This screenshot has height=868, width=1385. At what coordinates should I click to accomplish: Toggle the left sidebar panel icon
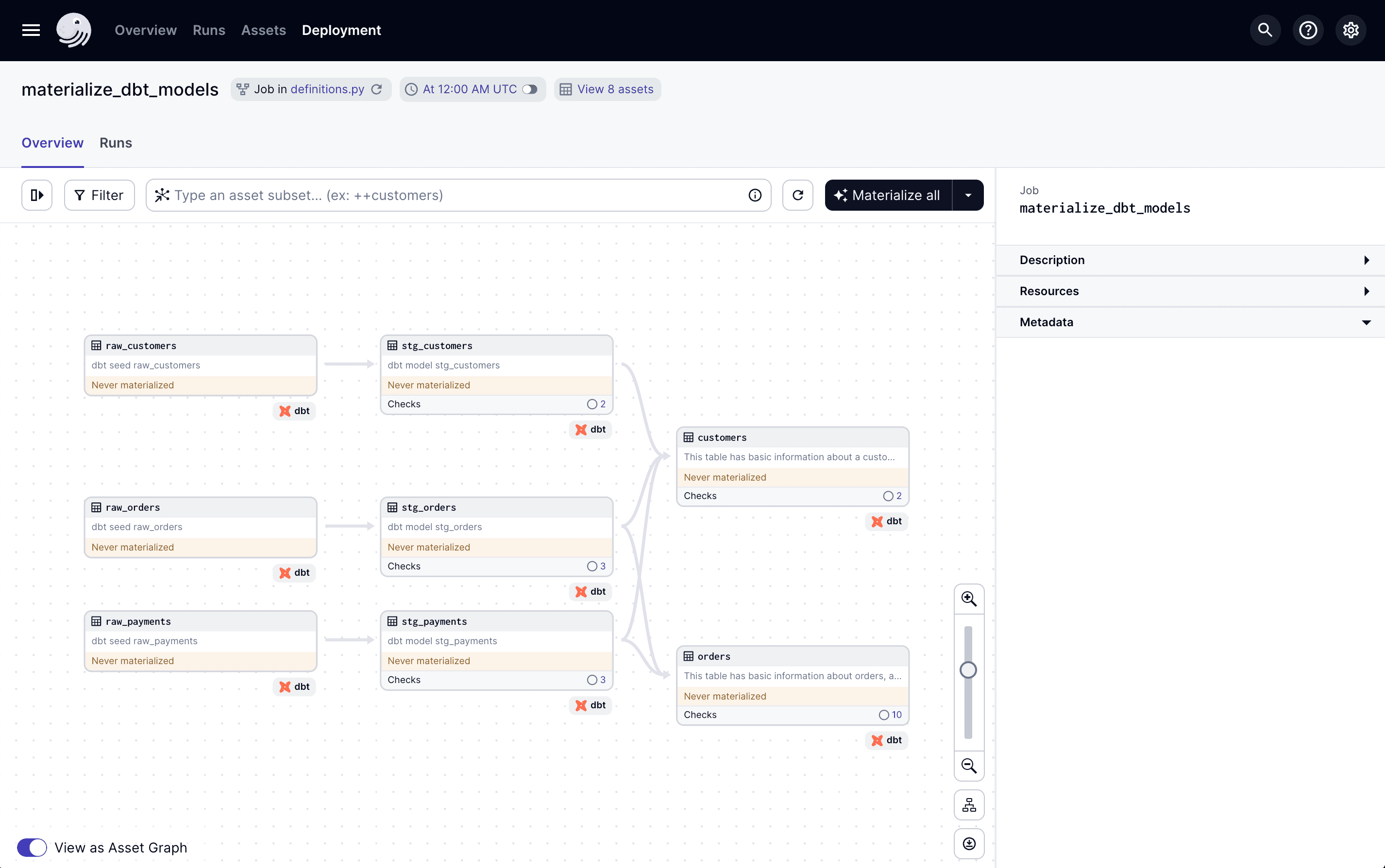37,195
